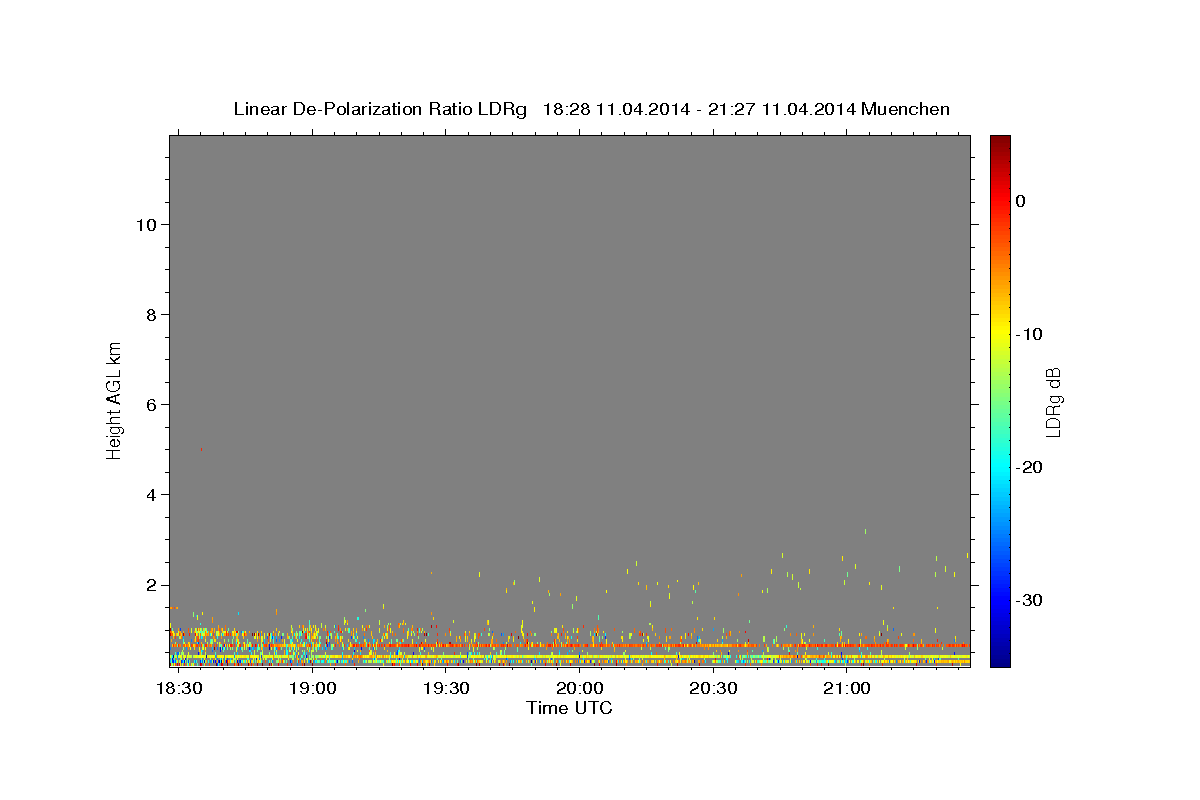This screenshot has height=800, width=1200.
Task: Click the 19:30 time axis label
Action: [446, 688]
